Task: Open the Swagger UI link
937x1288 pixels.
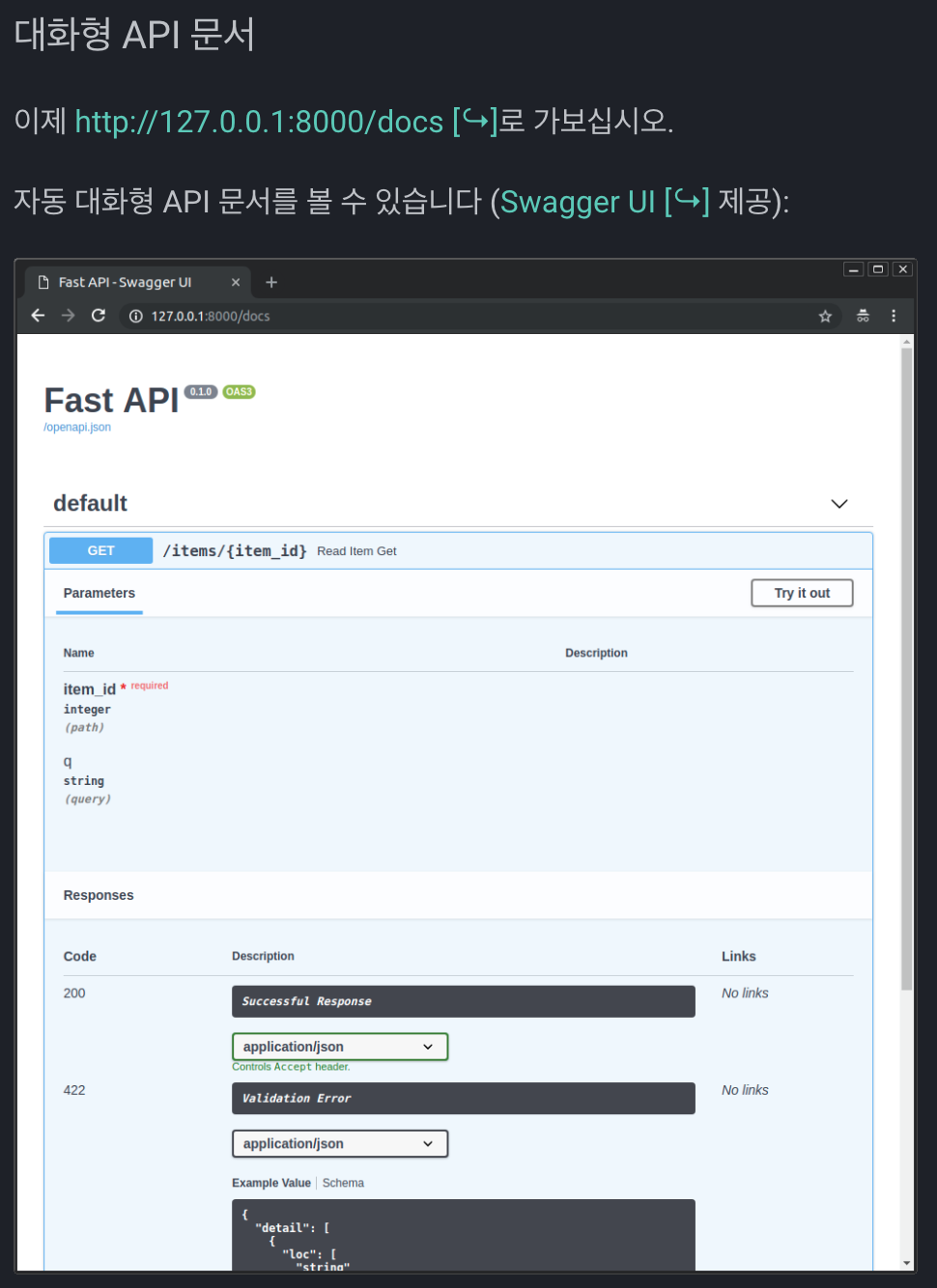Action: pos(605,202)
